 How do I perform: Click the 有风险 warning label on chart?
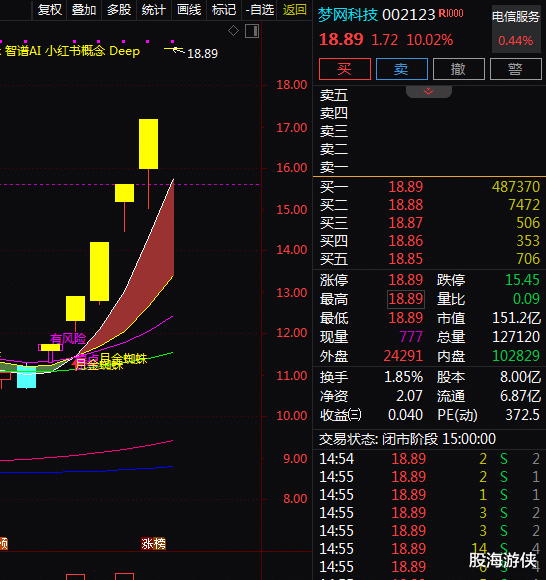[68, 338]
